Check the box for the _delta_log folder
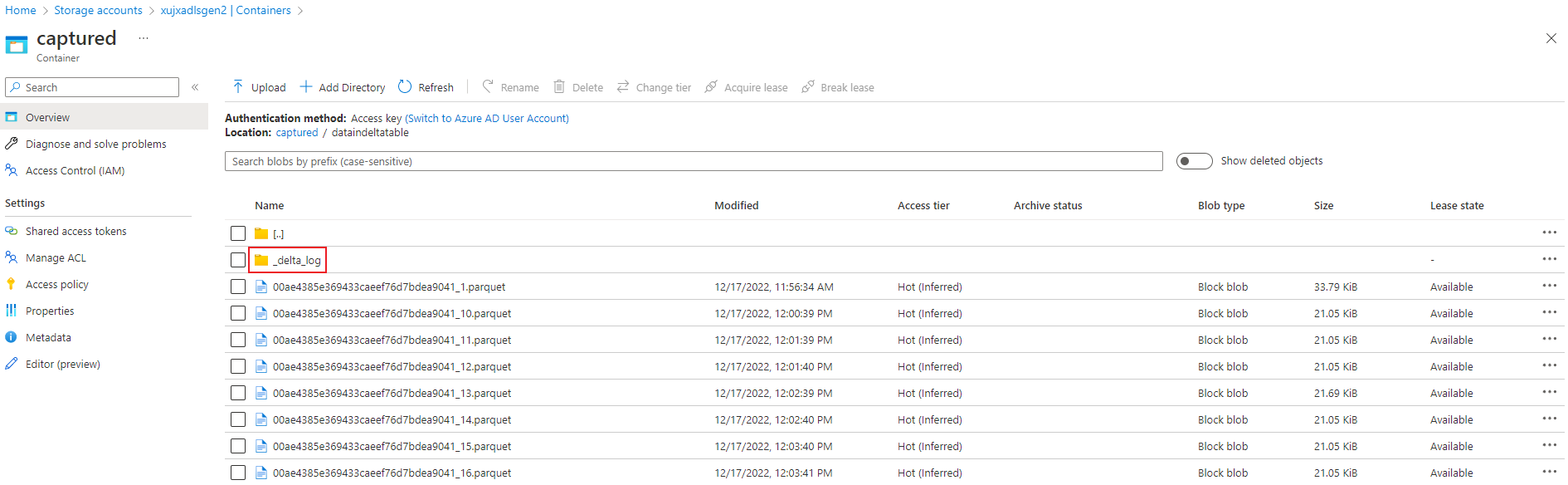The height and width of the screenshot is (485, 1568). point(238,260)
